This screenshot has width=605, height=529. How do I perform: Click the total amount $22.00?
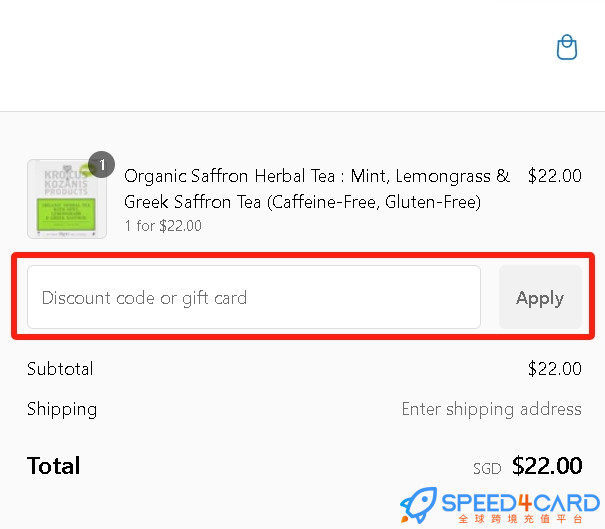pyautogui.click(x=547, y=466)
